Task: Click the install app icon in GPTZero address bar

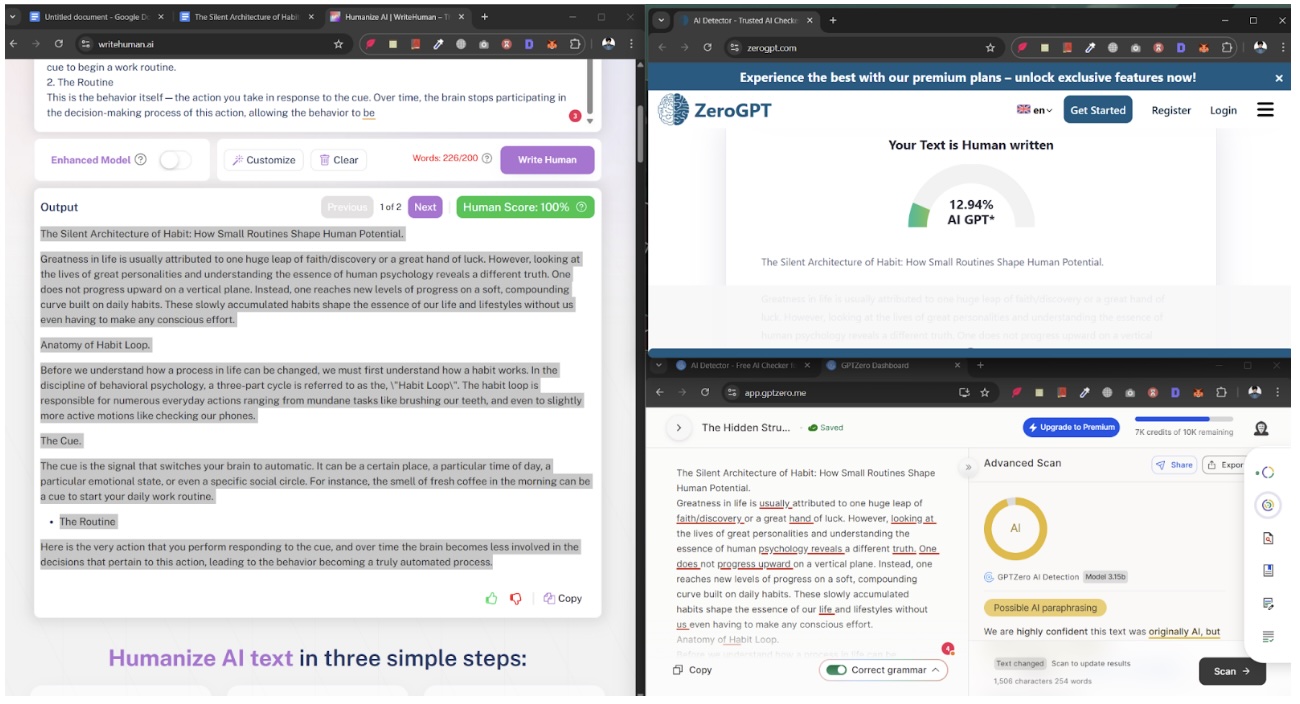Action: coord(964,393)
